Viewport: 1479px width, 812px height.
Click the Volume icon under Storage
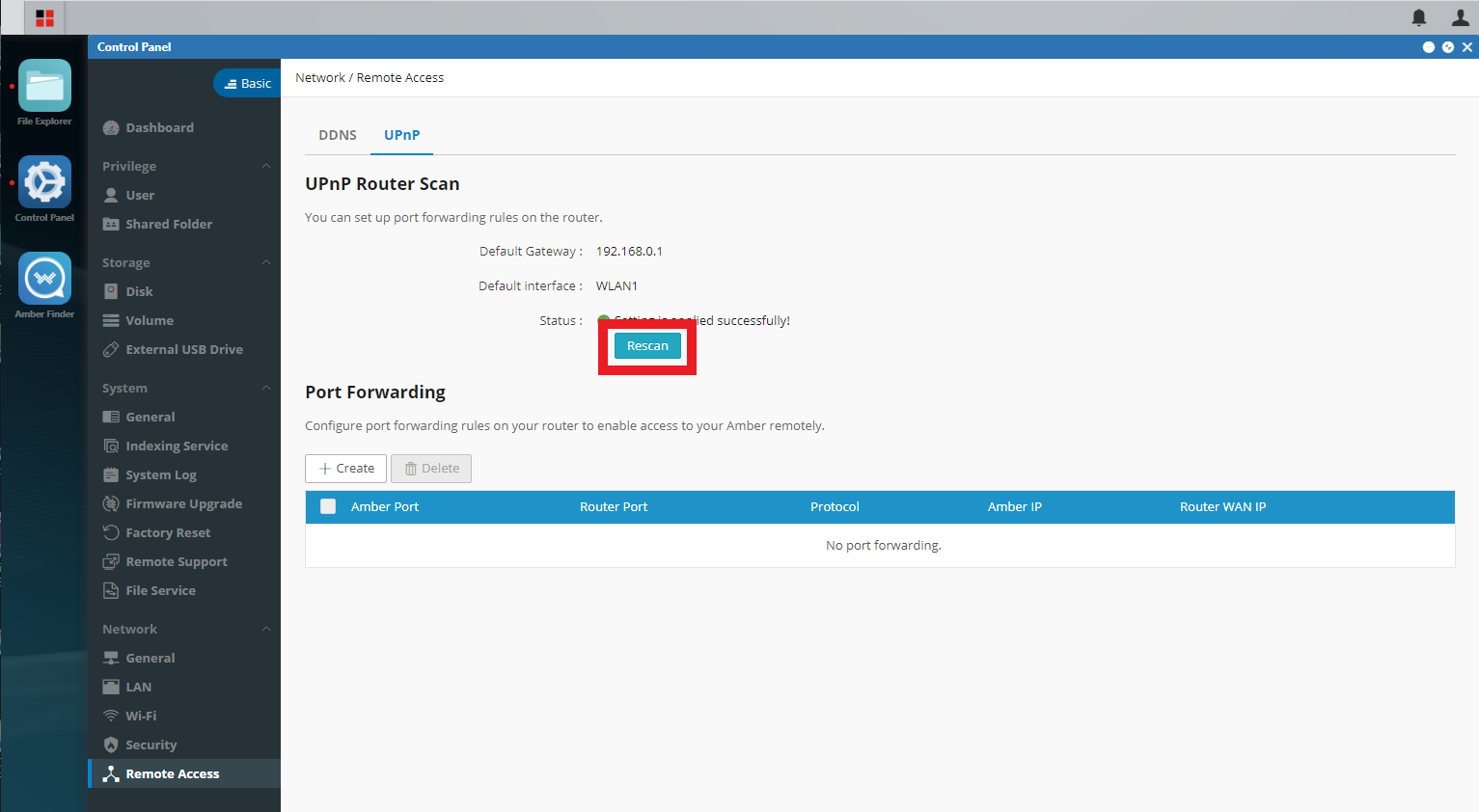[x=111, y=320]
